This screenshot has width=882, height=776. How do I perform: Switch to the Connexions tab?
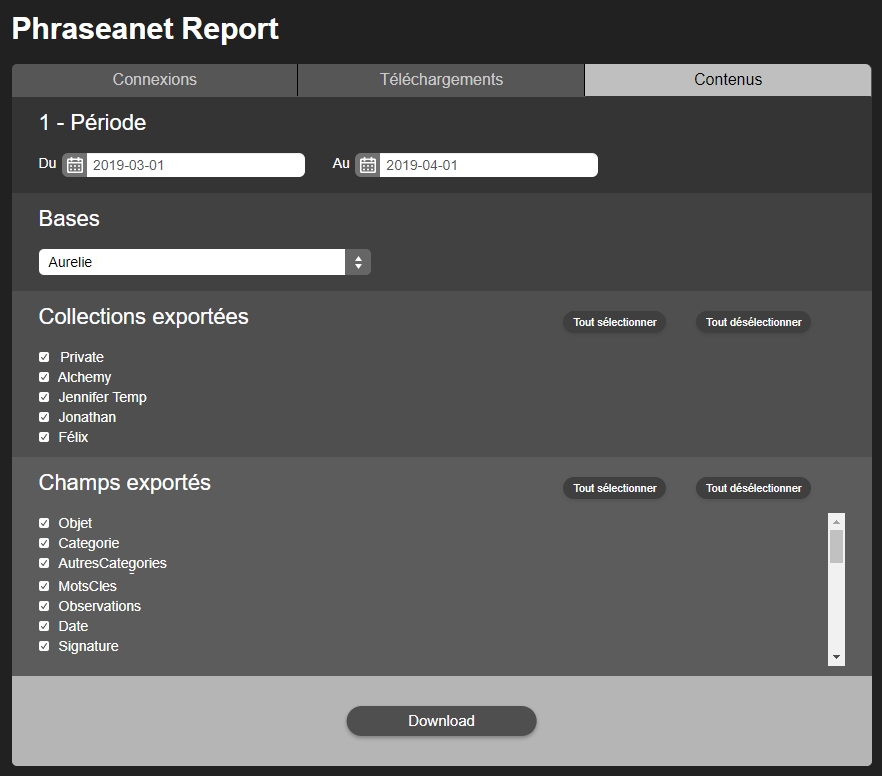(x=155, y=80)
